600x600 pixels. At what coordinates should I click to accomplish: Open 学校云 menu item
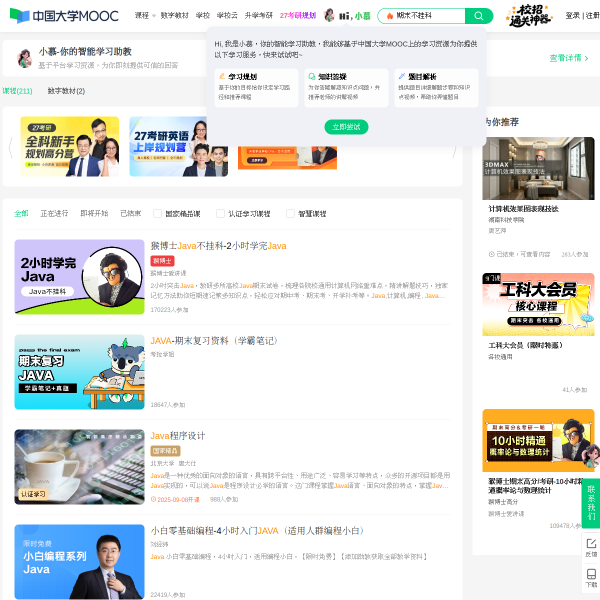click(227, 16)
